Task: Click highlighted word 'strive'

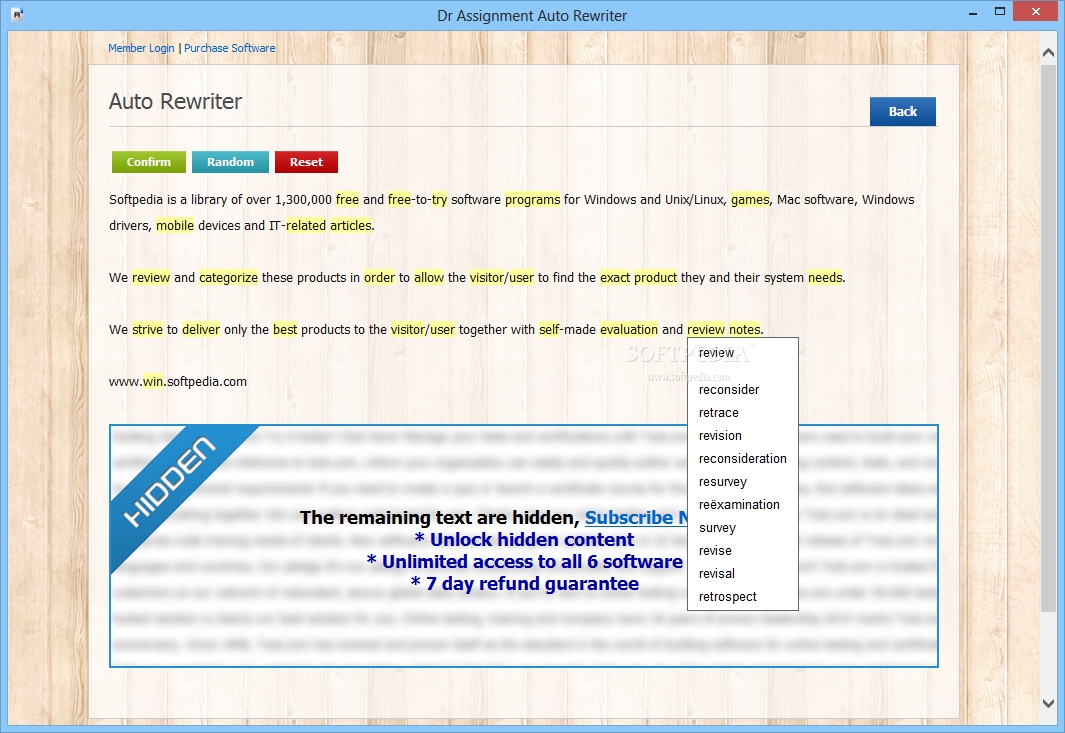Action: point(147,329)
